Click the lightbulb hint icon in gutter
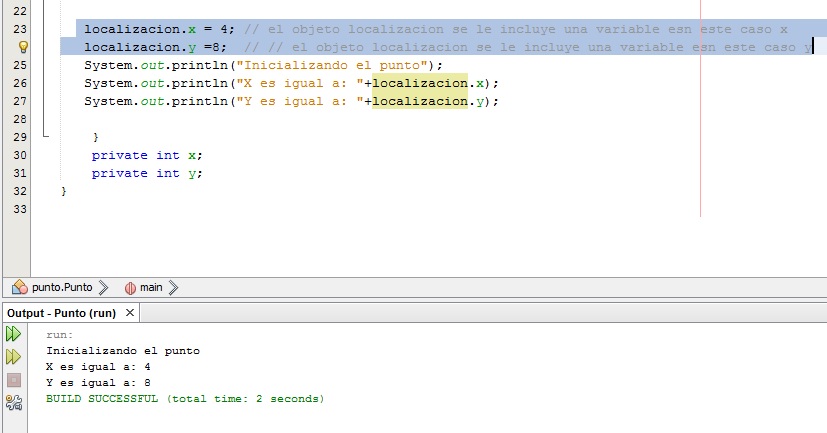The image size is (827, 433). 23,47
